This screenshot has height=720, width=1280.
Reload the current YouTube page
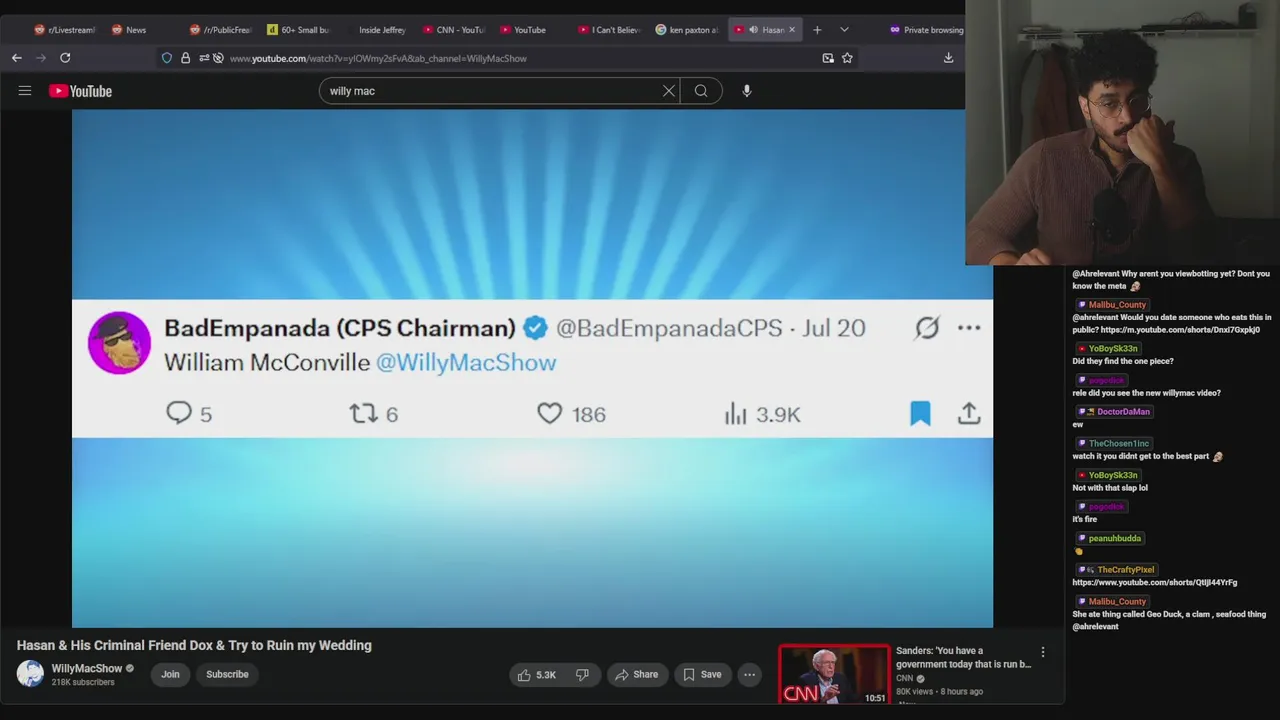point(65,58)
